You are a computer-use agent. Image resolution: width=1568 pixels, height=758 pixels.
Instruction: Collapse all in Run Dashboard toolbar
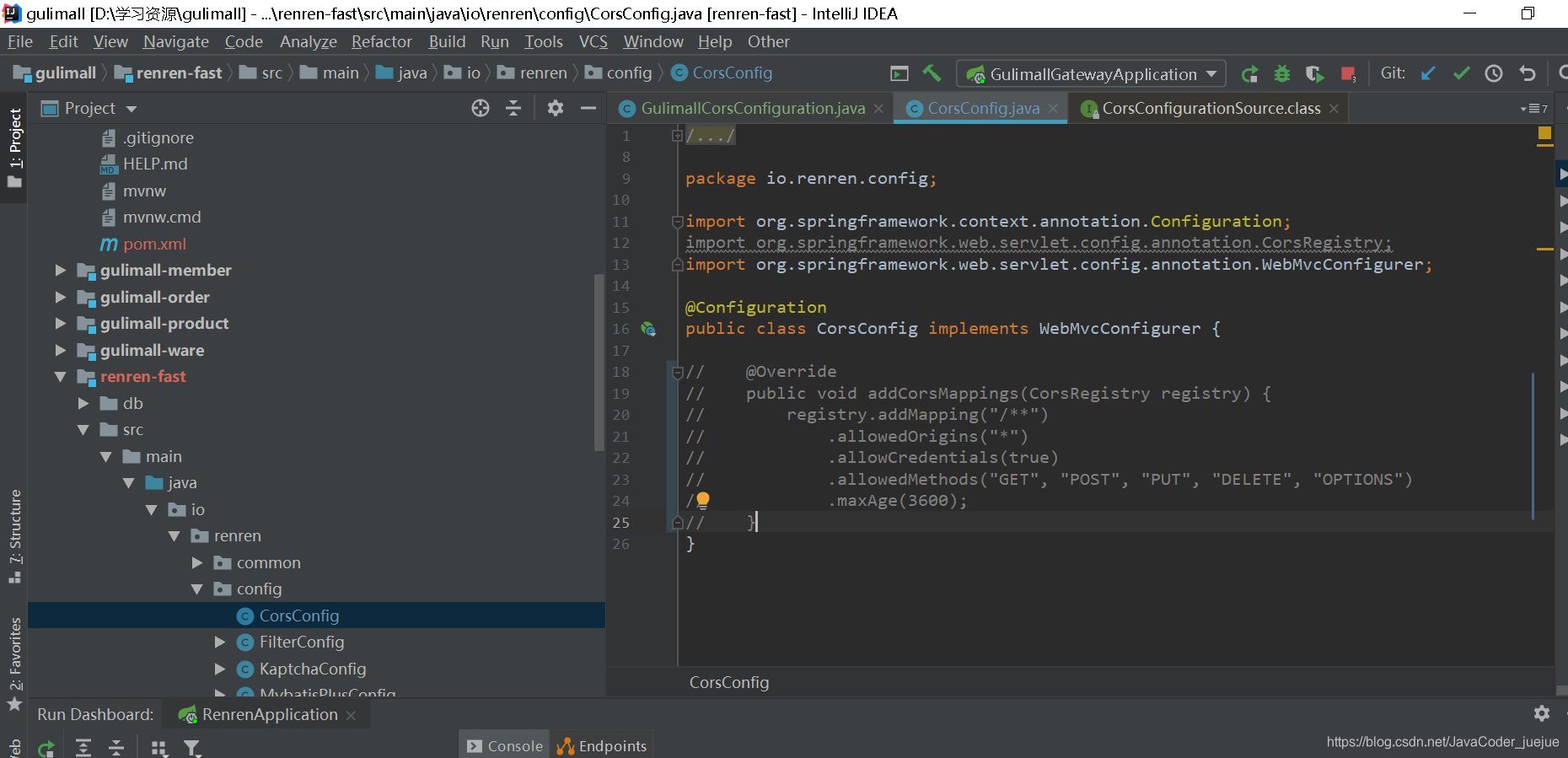(116, 747)
